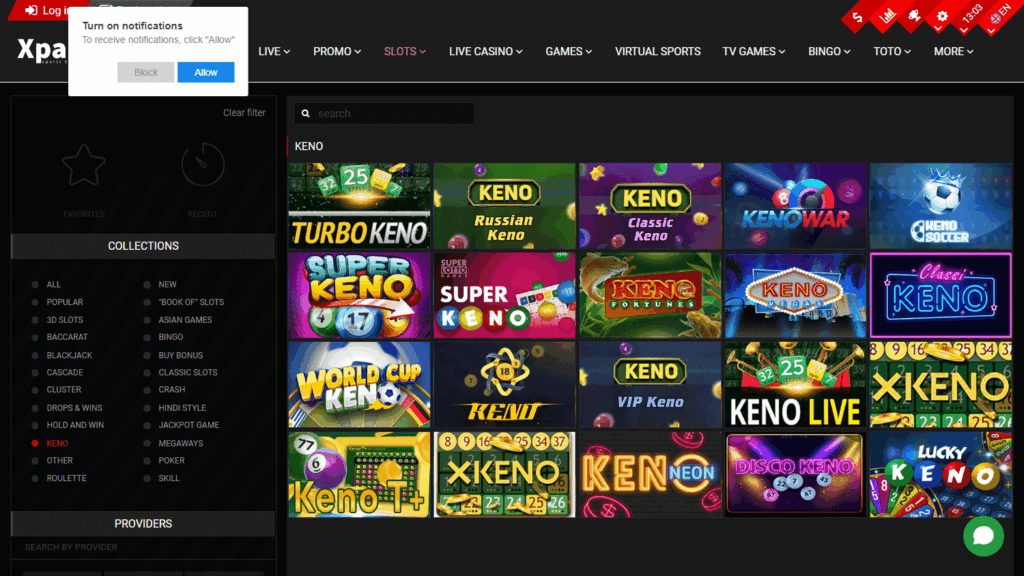The width and height of the screenshot is (1024, 576).
Task: Select the JACKPOT GAME collection
Action: tap(188, 425)
